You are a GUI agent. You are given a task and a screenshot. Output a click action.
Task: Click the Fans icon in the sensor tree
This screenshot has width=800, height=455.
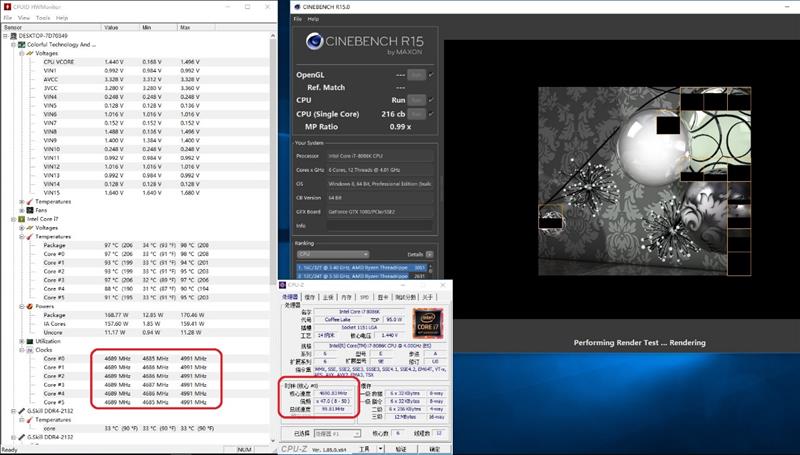30,210
